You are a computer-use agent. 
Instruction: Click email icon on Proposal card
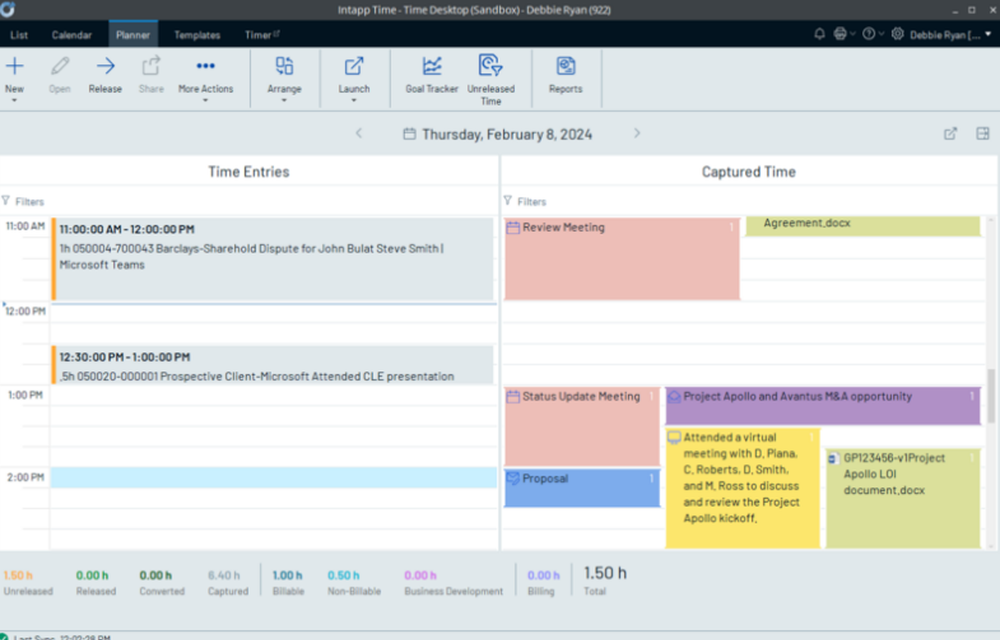point(513,478)
